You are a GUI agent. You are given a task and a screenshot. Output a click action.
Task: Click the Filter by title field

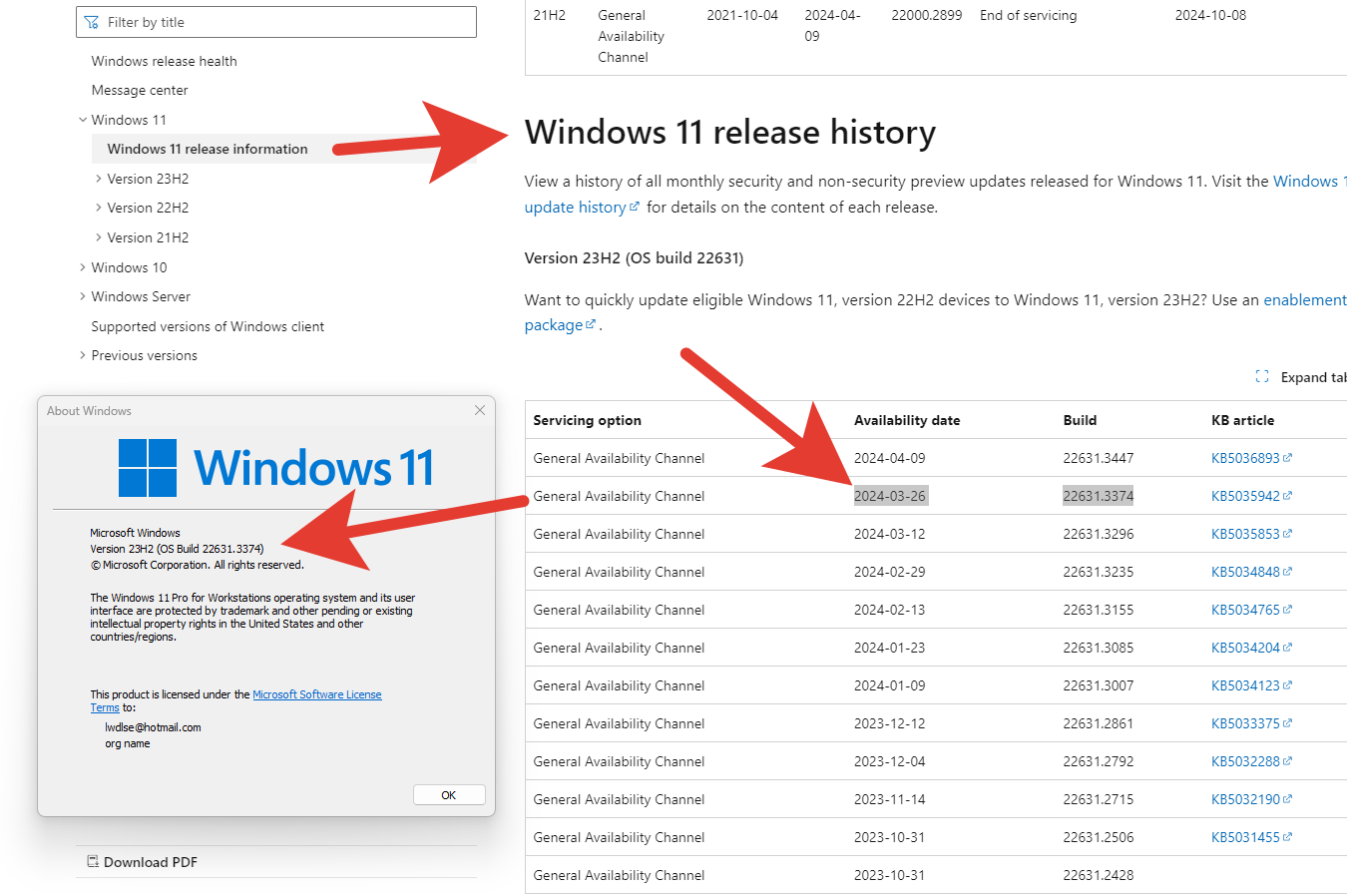tap(276, 22)
